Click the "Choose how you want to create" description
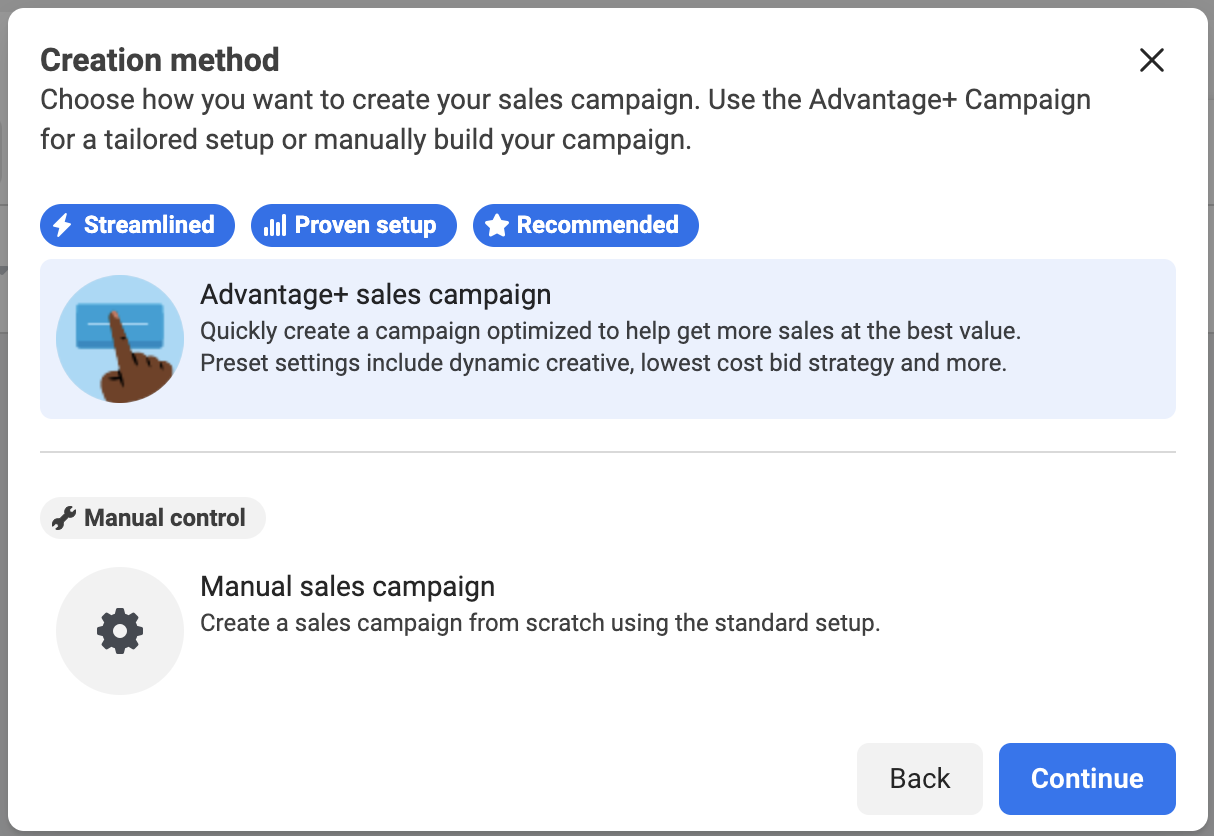The width and height of the screenshot is (1214, 836). 565,120
